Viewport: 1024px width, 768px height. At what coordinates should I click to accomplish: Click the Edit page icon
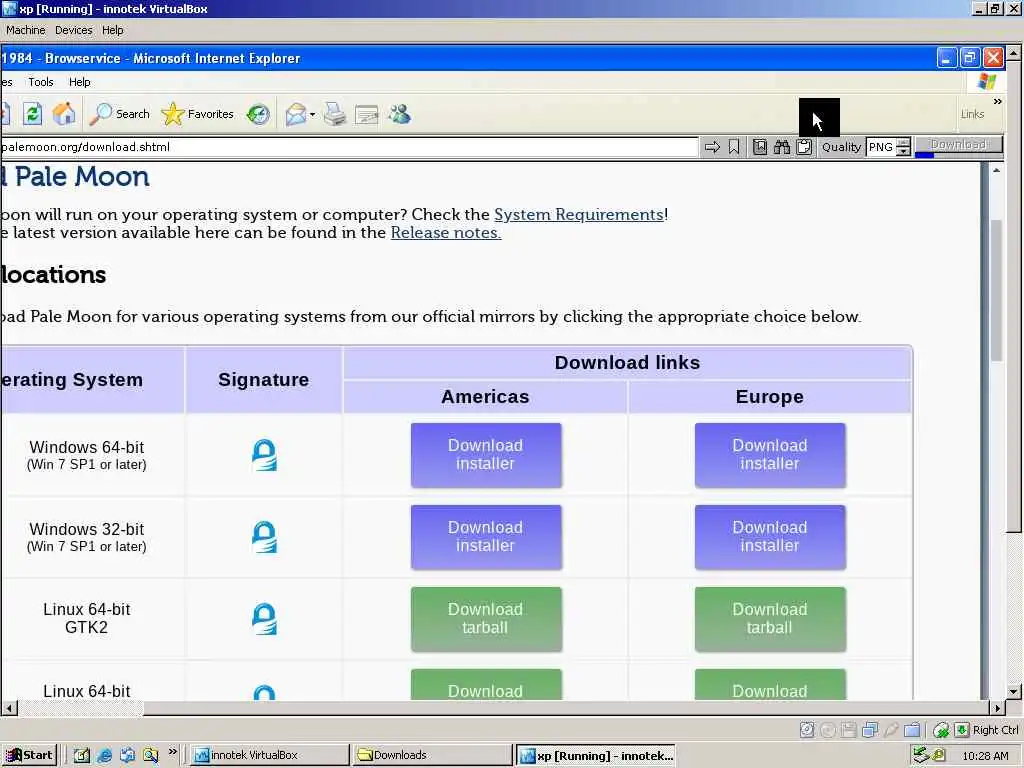(366, 115)
